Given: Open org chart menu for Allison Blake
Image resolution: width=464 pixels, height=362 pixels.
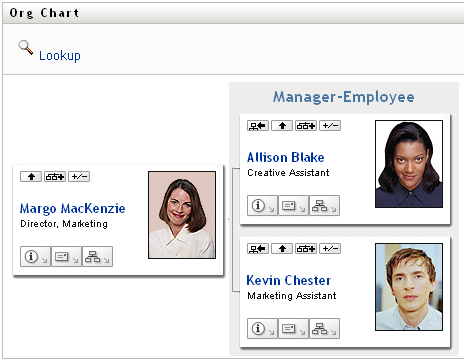Looking at the screenshot, I should point(324,206).
